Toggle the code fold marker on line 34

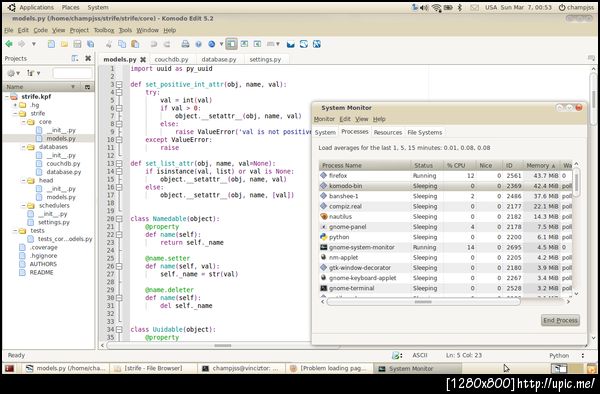(119, 329)
